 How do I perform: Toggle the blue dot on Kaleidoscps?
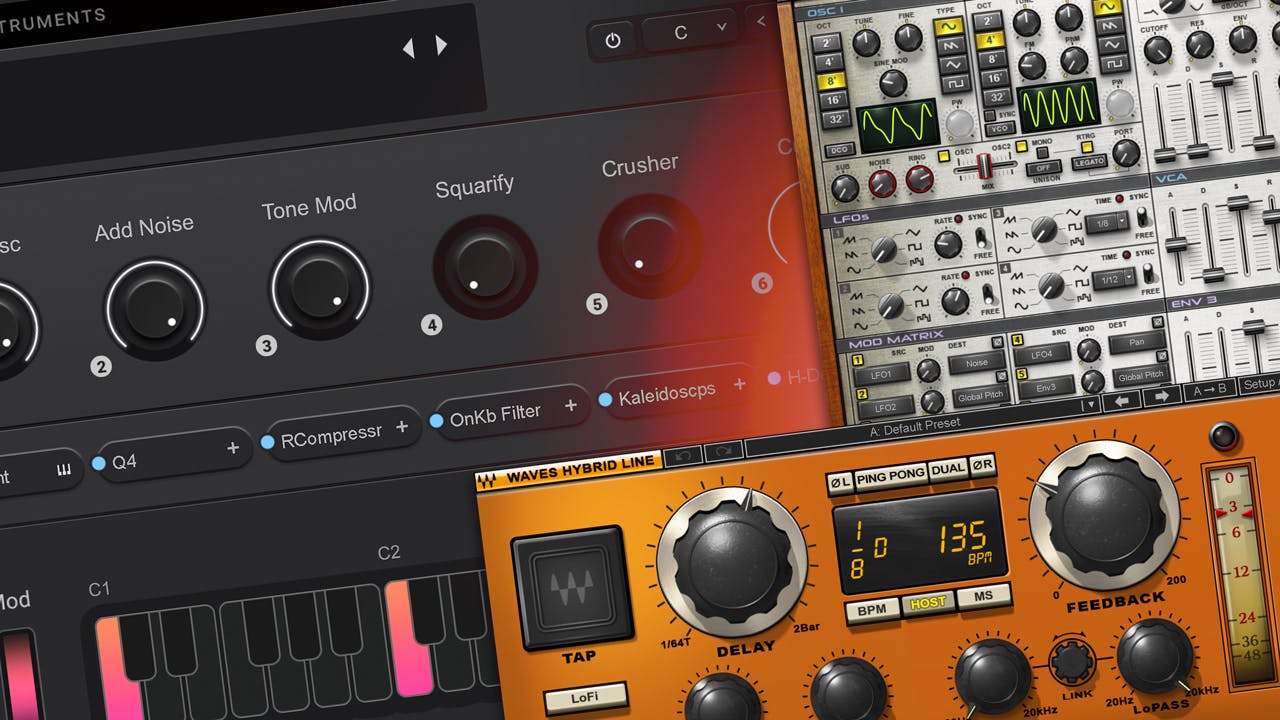coord(605,400)
